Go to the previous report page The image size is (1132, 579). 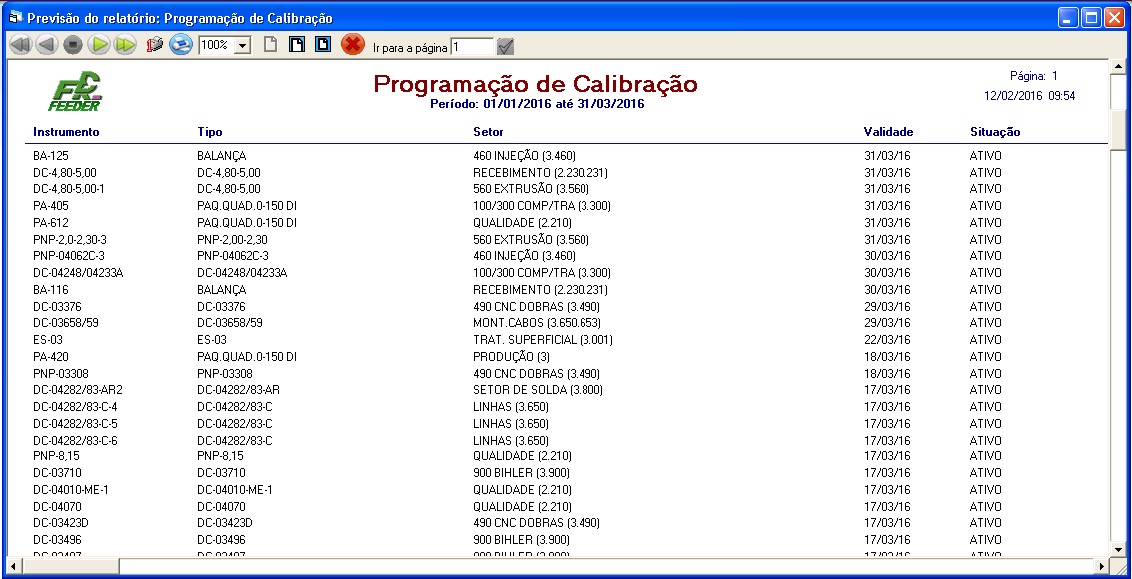click(46, 45)
